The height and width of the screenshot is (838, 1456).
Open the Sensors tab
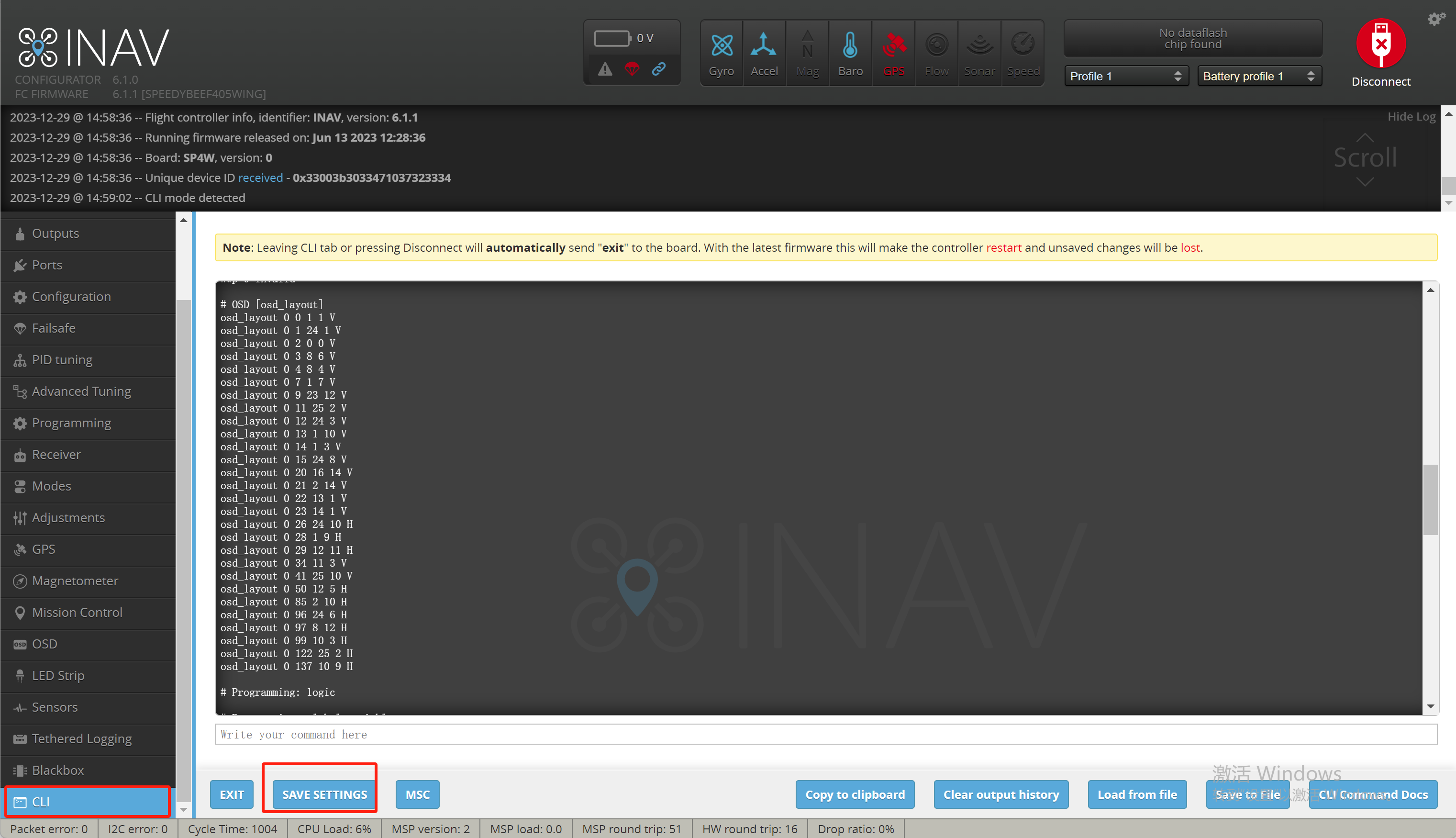click(x=88, y=707)
